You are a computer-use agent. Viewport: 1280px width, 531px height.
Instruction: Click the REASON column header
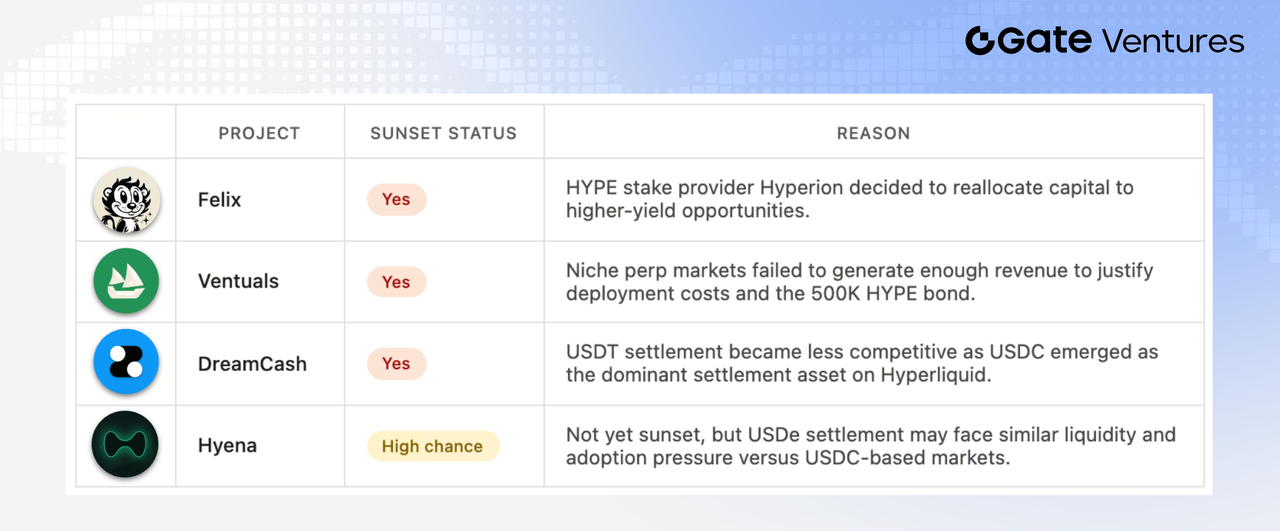(x=874, y=133)
